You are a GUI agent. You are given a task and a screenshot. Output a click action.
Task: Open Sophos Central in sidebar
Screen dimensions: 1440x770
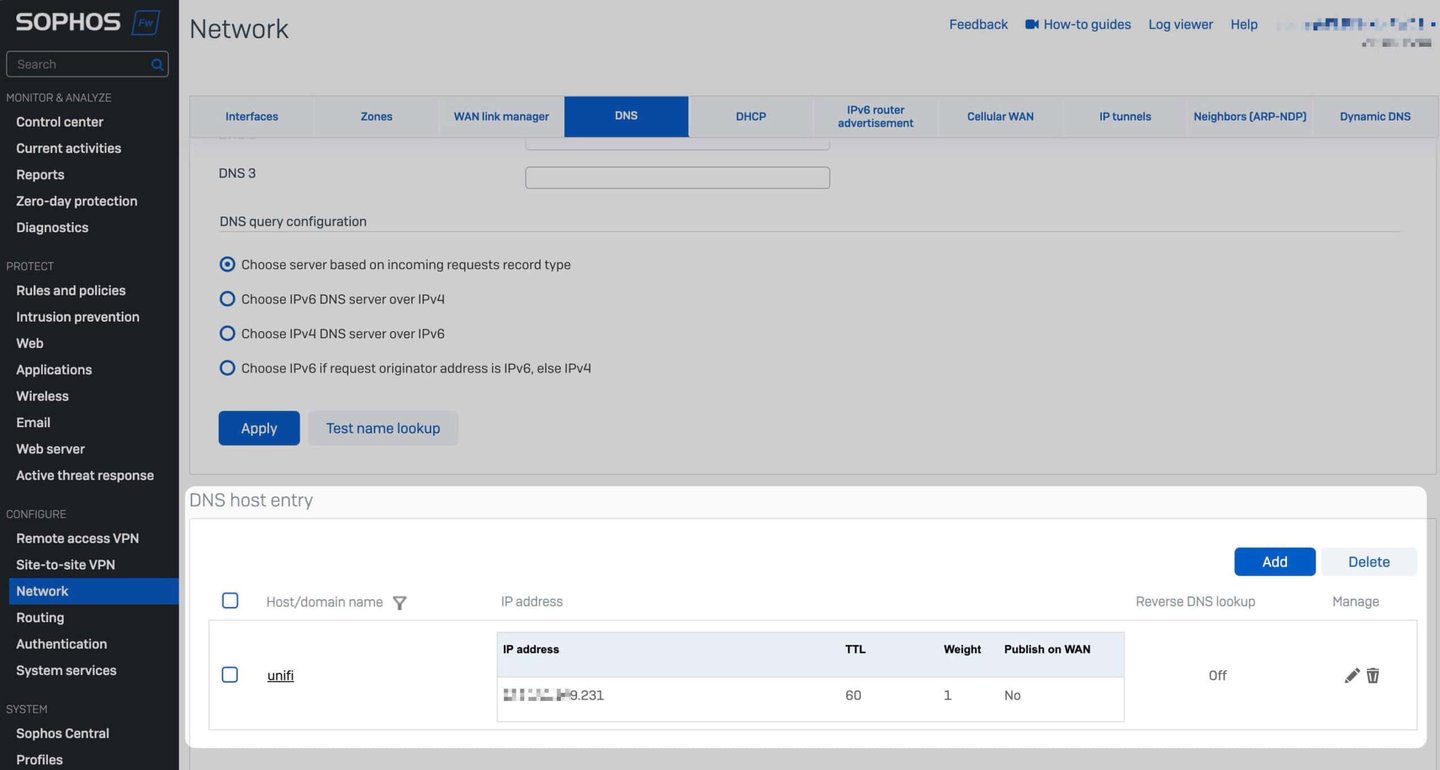coord(63,734)
